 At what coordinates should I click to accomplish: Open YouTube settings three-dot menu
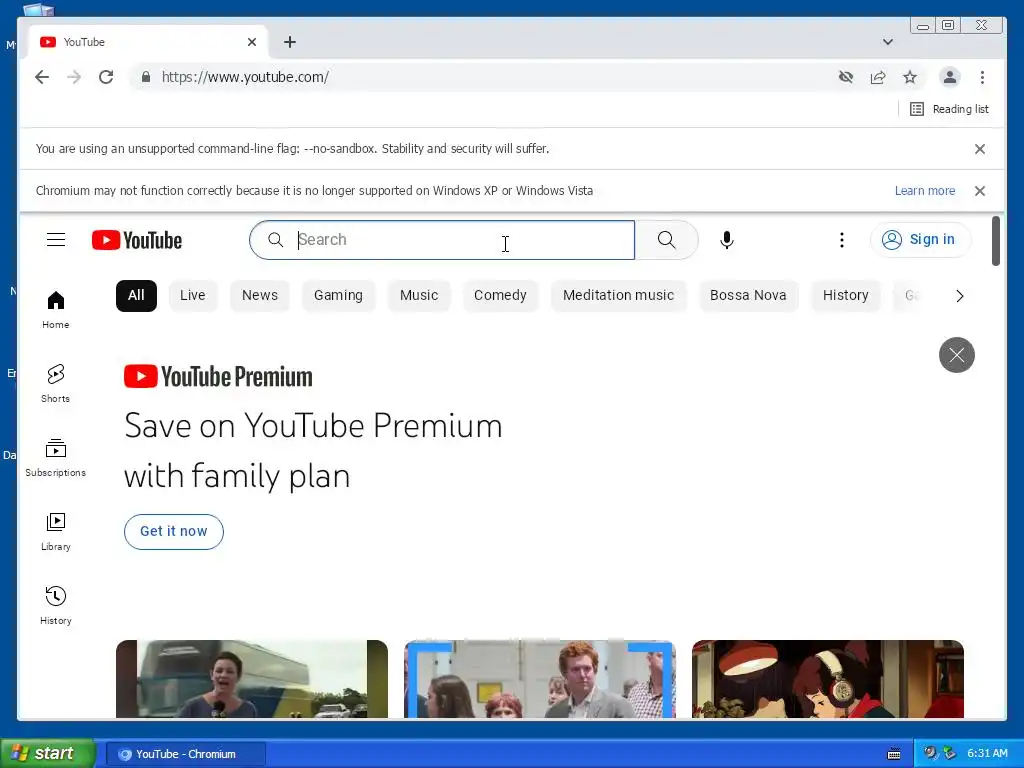[842, 240]
